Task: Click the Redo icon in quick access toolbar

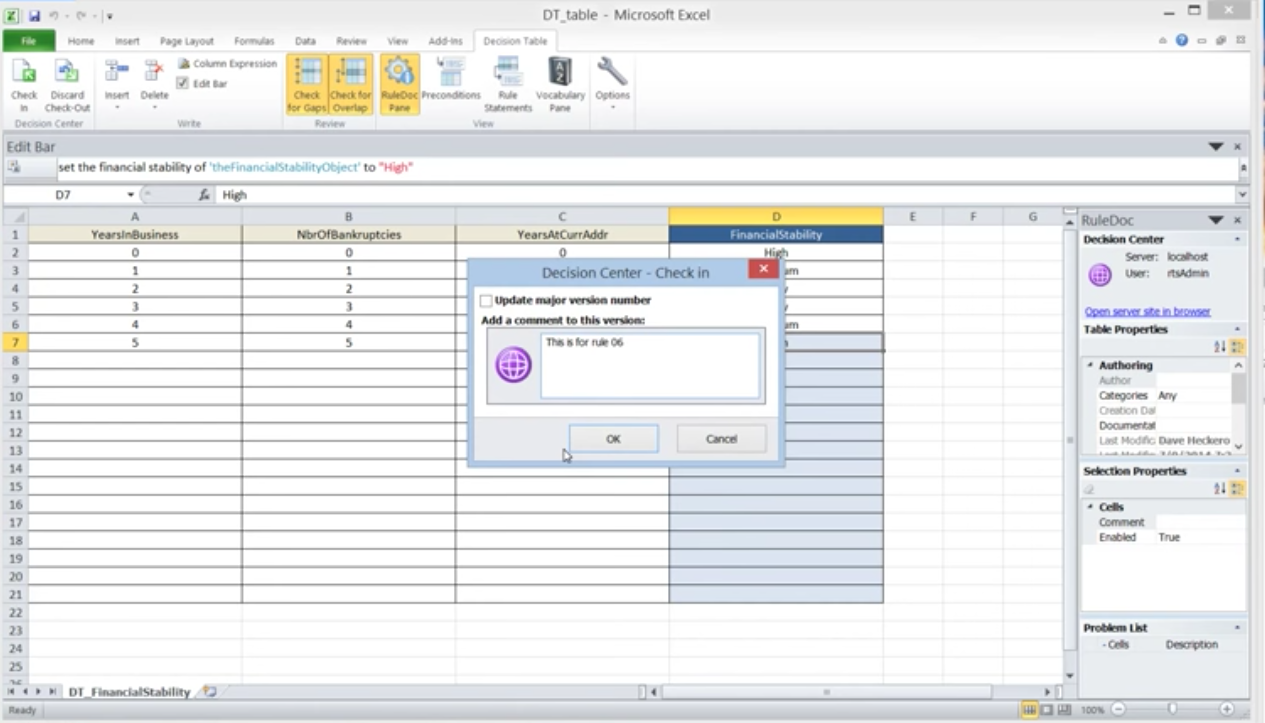Action: pos(81,16)
